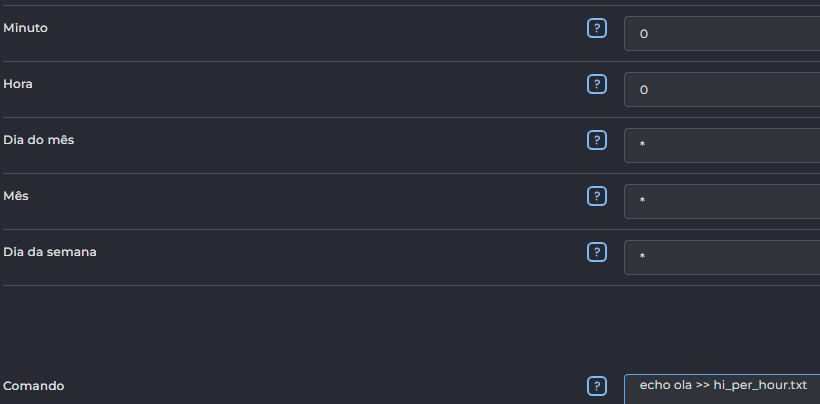
Task: Show the Mês field help icon
Action: tap(597, 196)
